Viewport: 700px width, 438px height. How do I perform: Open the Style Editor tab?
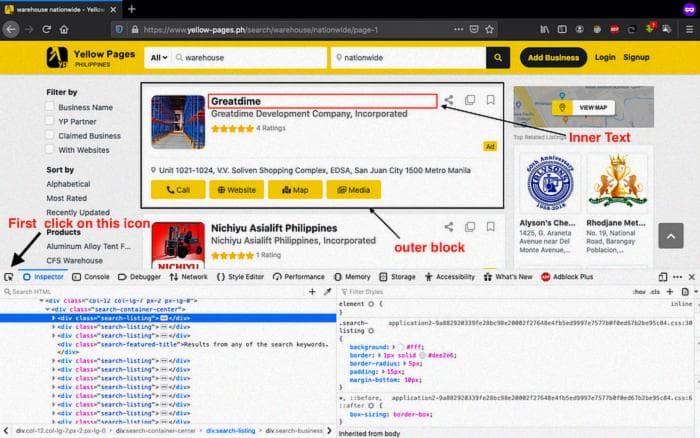(x=240, y=277)
